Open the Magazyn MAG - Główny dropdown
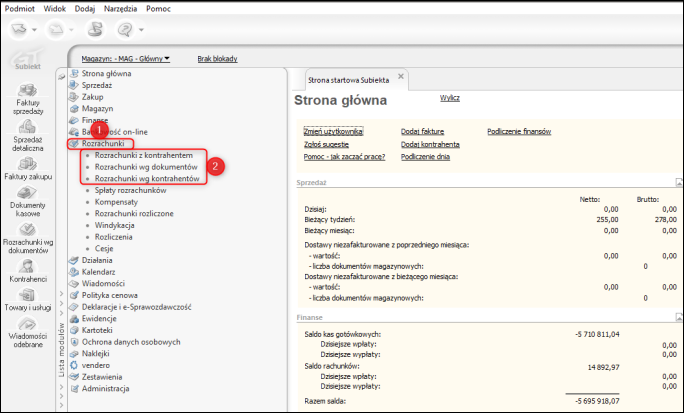684x413 pixels. click(126, 59)
